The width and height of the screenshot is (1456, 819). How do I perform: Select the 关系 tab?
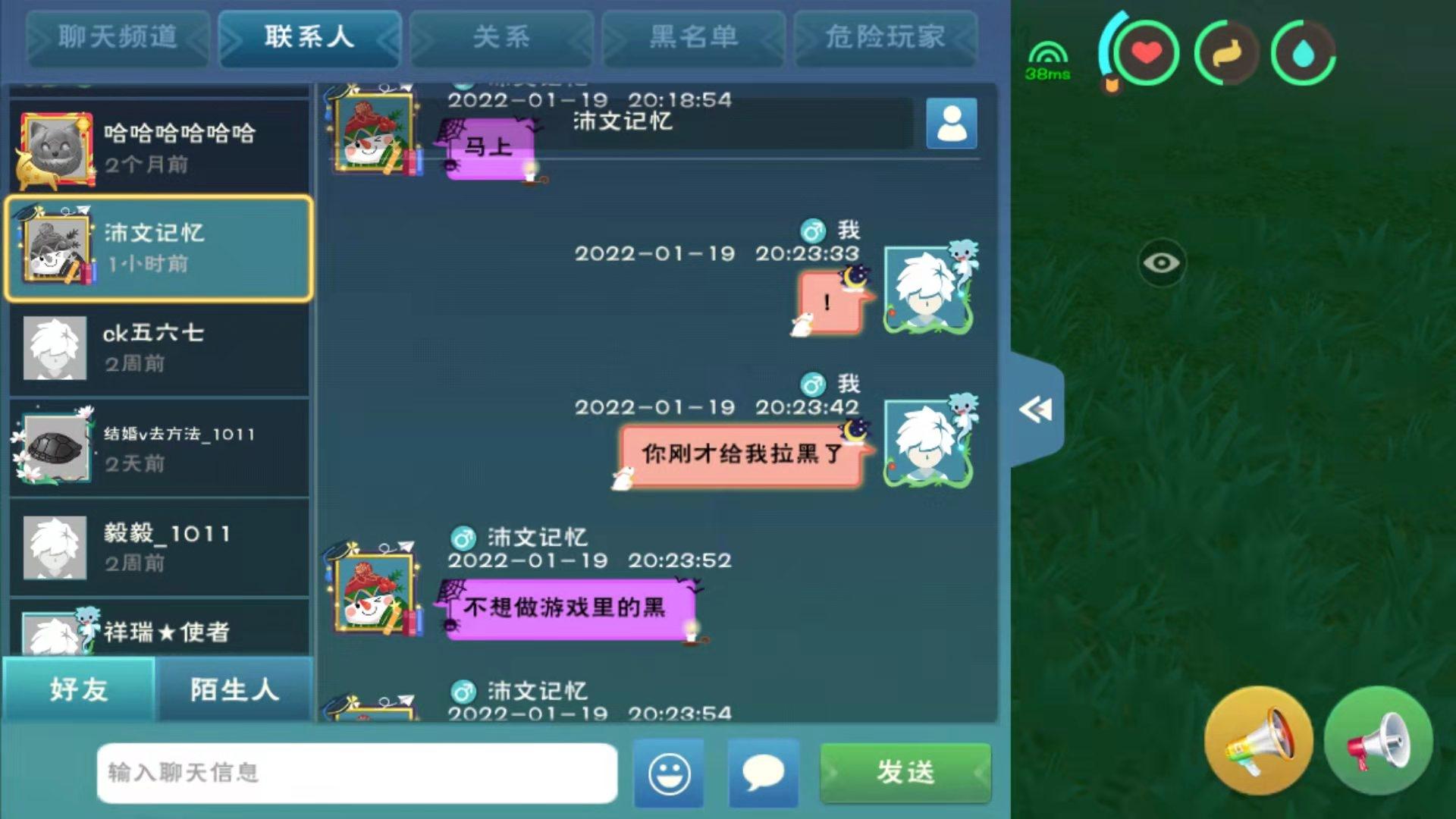[x=501, y=37]
